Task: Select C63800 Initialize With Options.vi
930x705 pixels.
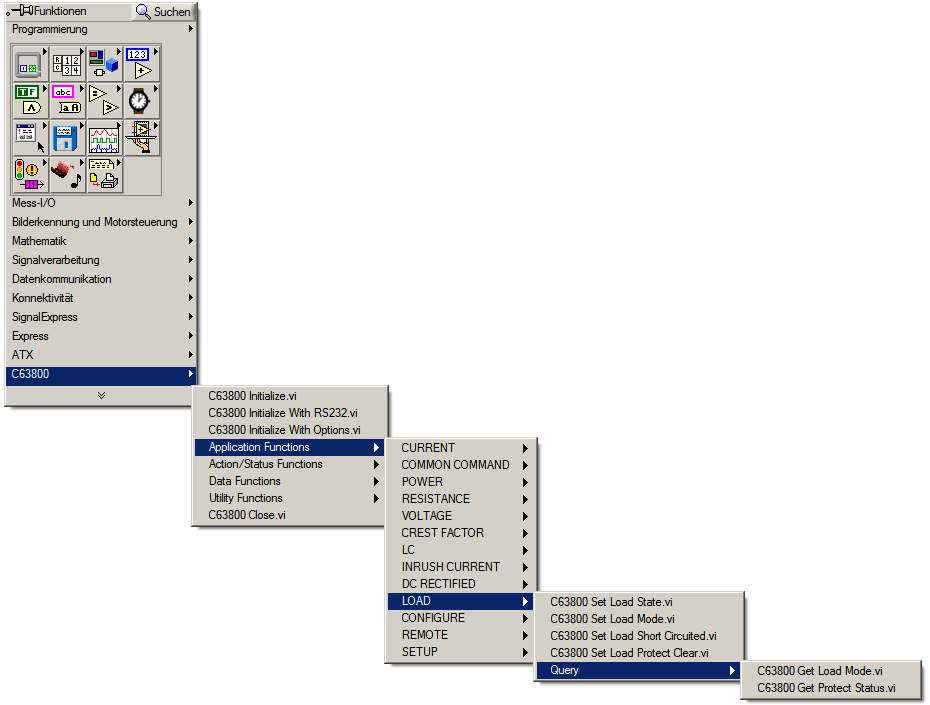Action: tap(289, 430)
